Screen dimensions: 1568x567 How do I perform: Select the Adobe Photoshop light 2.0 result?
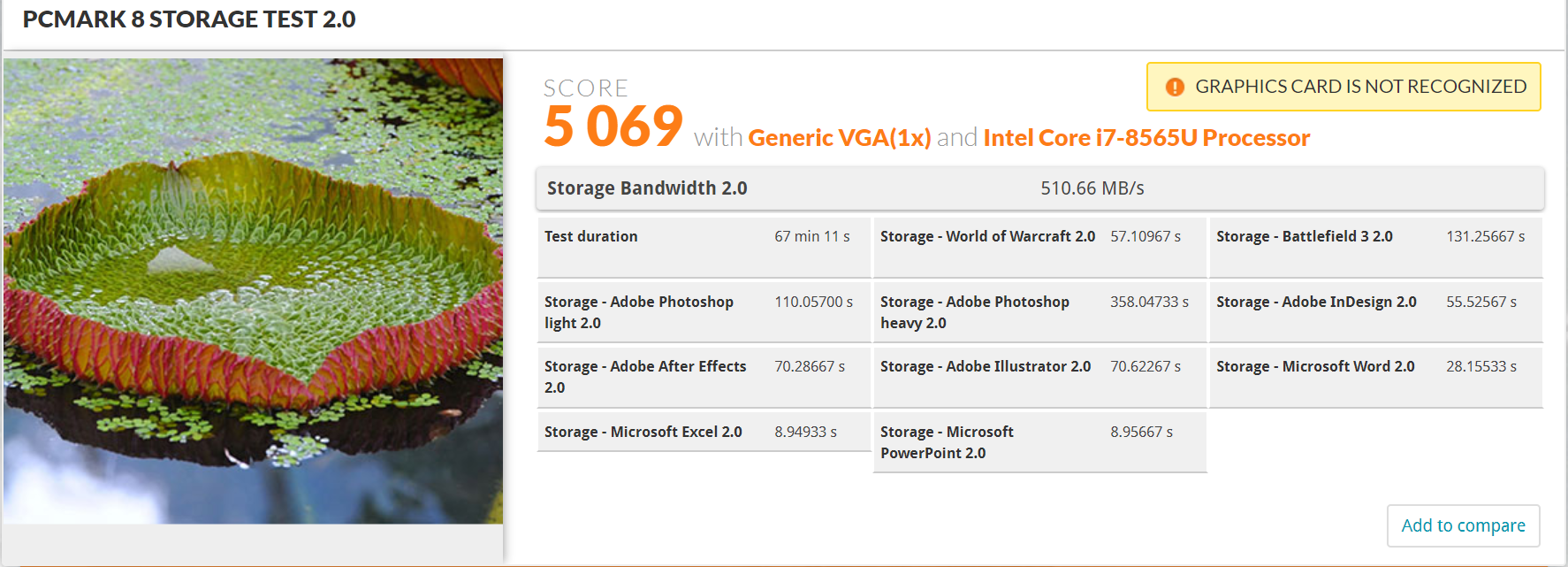pyautogui.click(x=703, y=312)
